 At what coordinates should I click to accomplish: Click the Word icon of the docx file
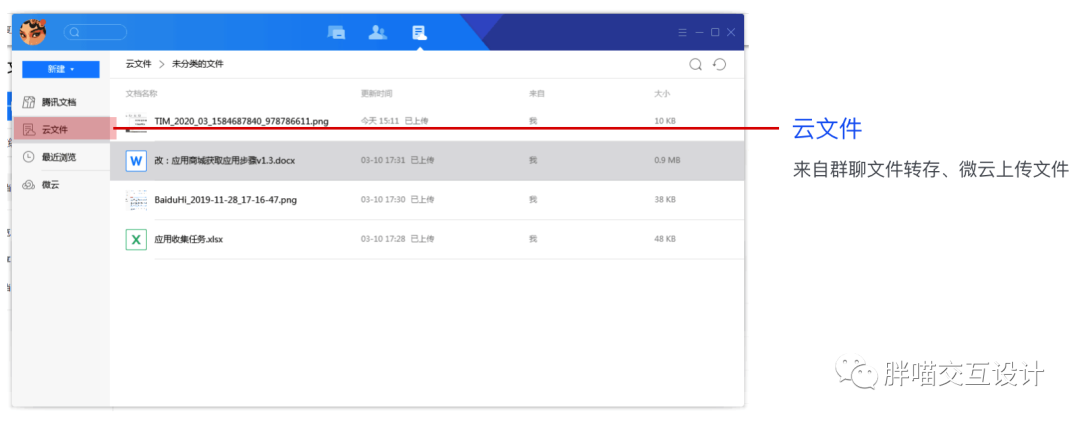(x=136, y=161)
